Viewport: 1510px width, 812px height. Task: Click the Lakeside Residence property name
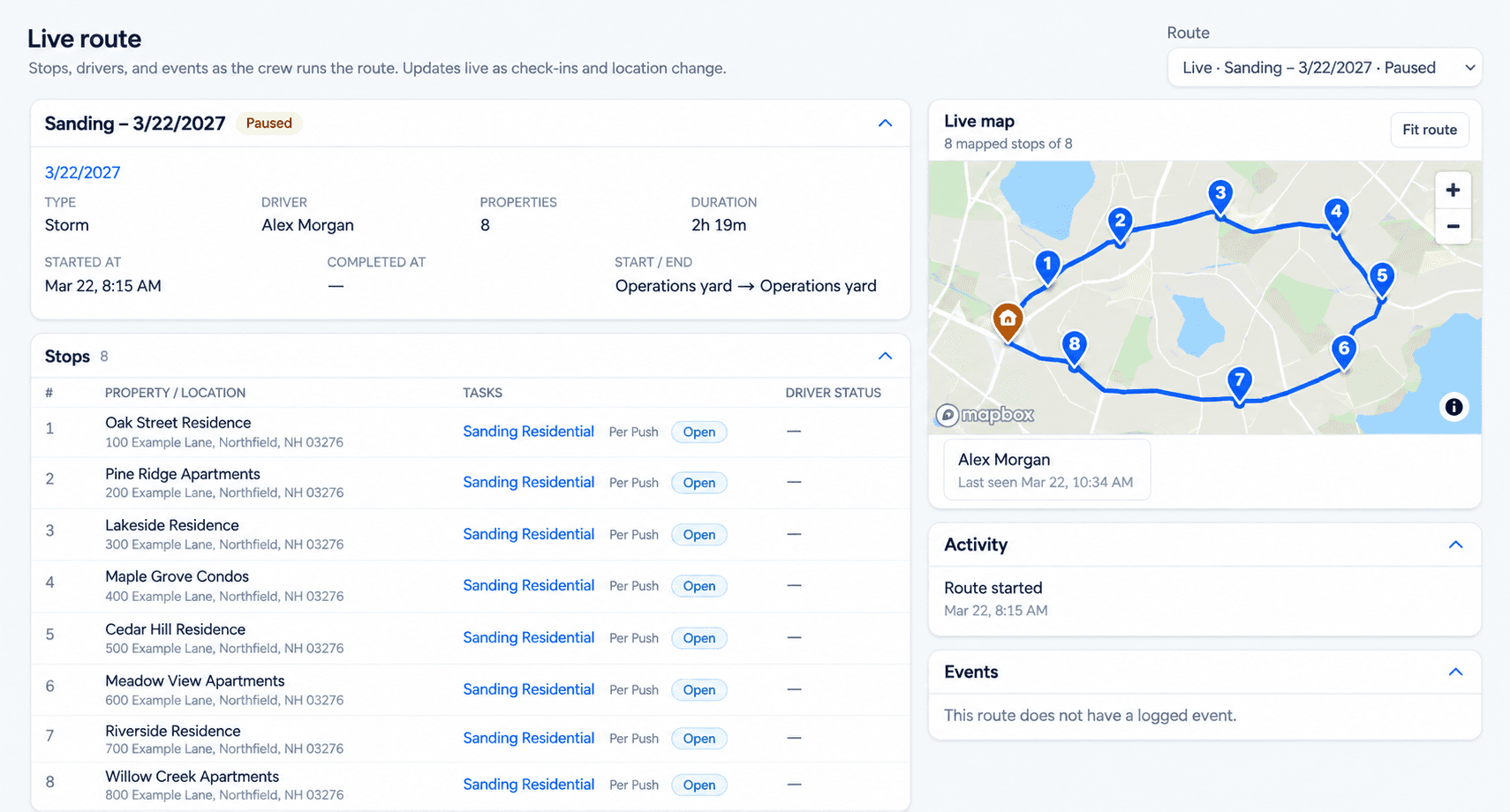[x=172, y=525]
